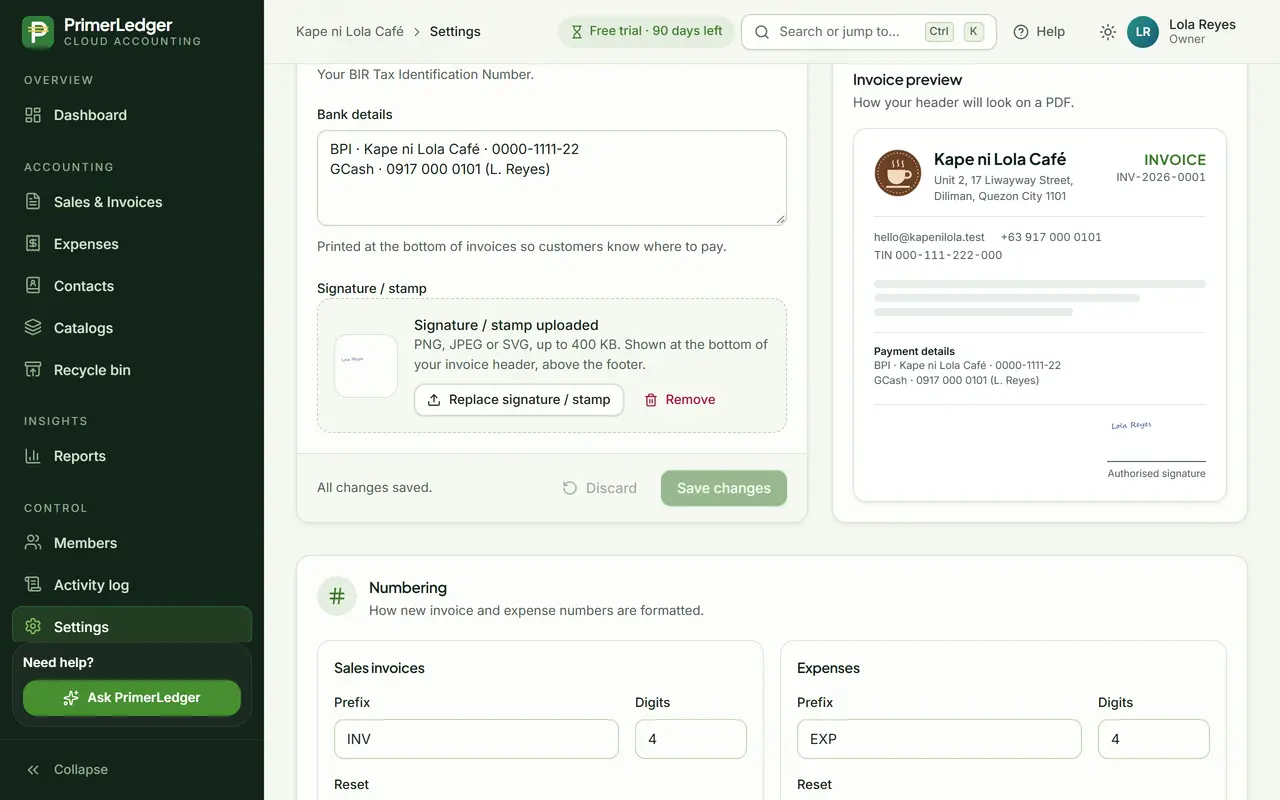
Task: Toggle theme with the sun icon
Action: coord(1108,32)
